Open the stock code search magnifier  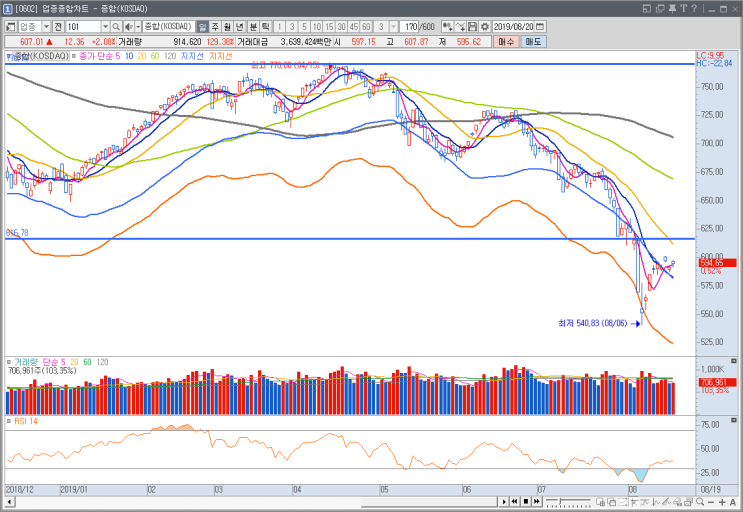pos(116,27)
